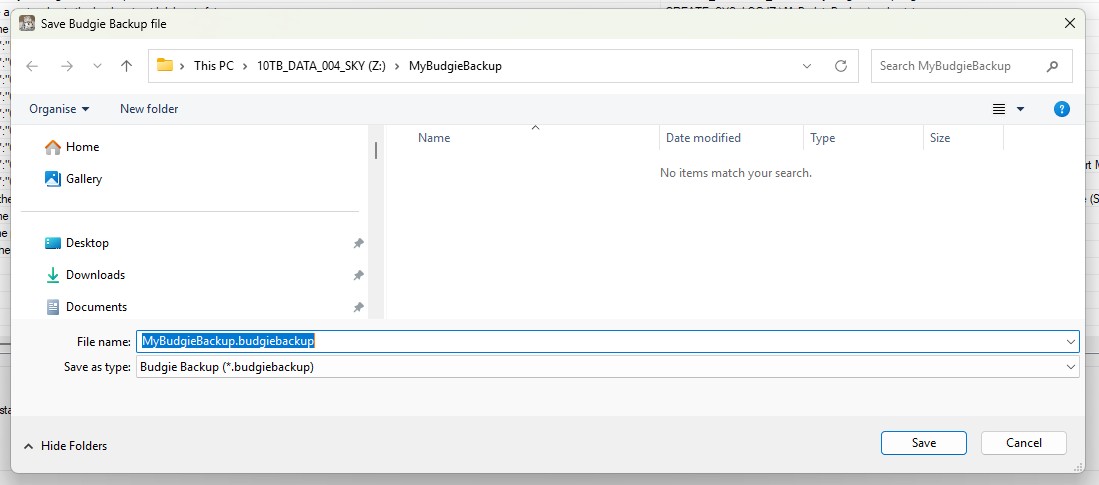
Task: Open view options dropdown arrow
Action: pyautogui.click(x=1020, y=109)
